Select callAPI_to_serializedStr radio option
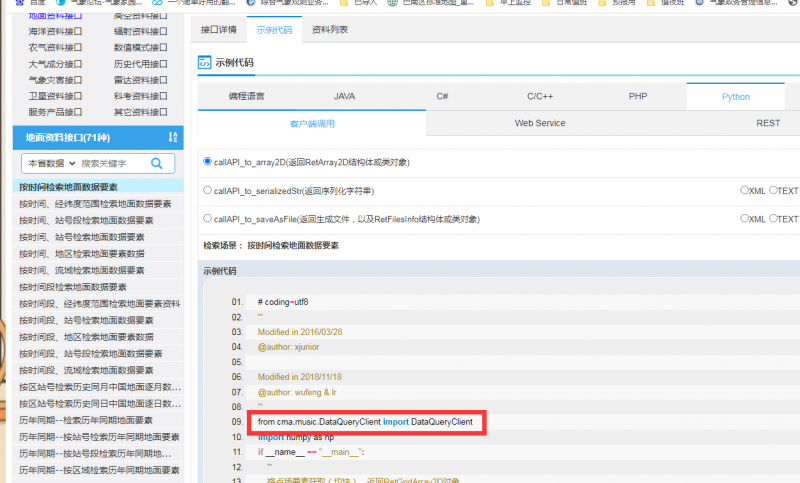Image resolution: width=800 pixels, height=483 pixels. click(x=207, y=190)
